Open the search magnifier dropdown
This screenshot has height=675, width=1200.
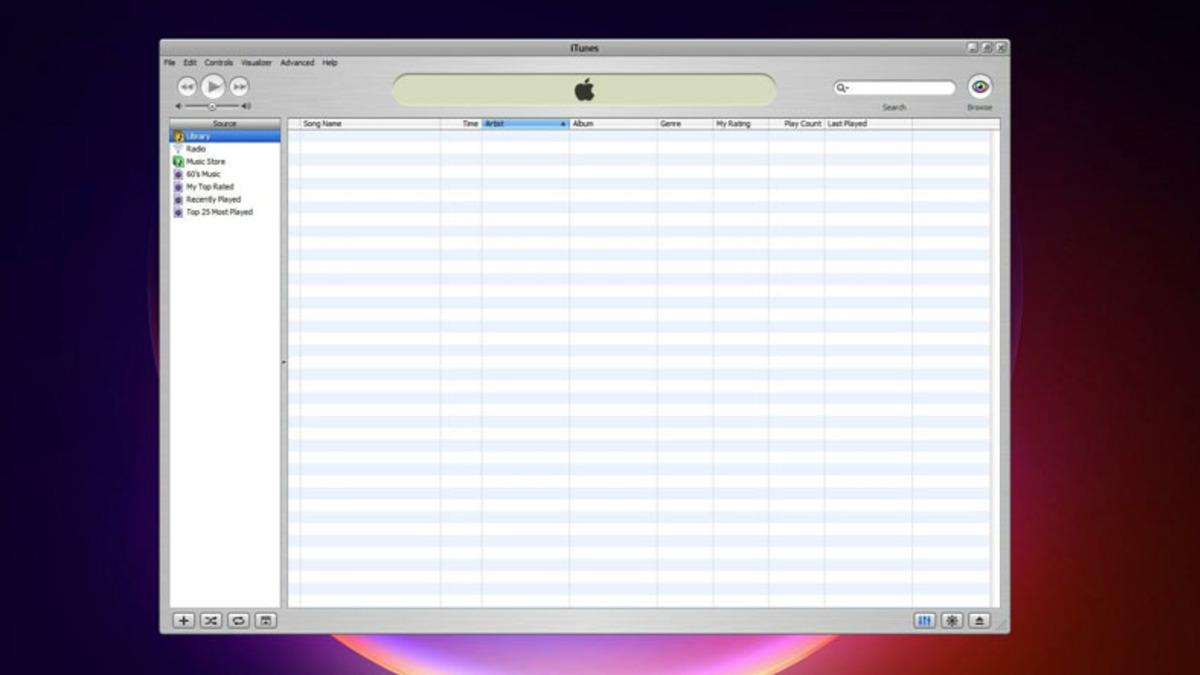[842, 88]
